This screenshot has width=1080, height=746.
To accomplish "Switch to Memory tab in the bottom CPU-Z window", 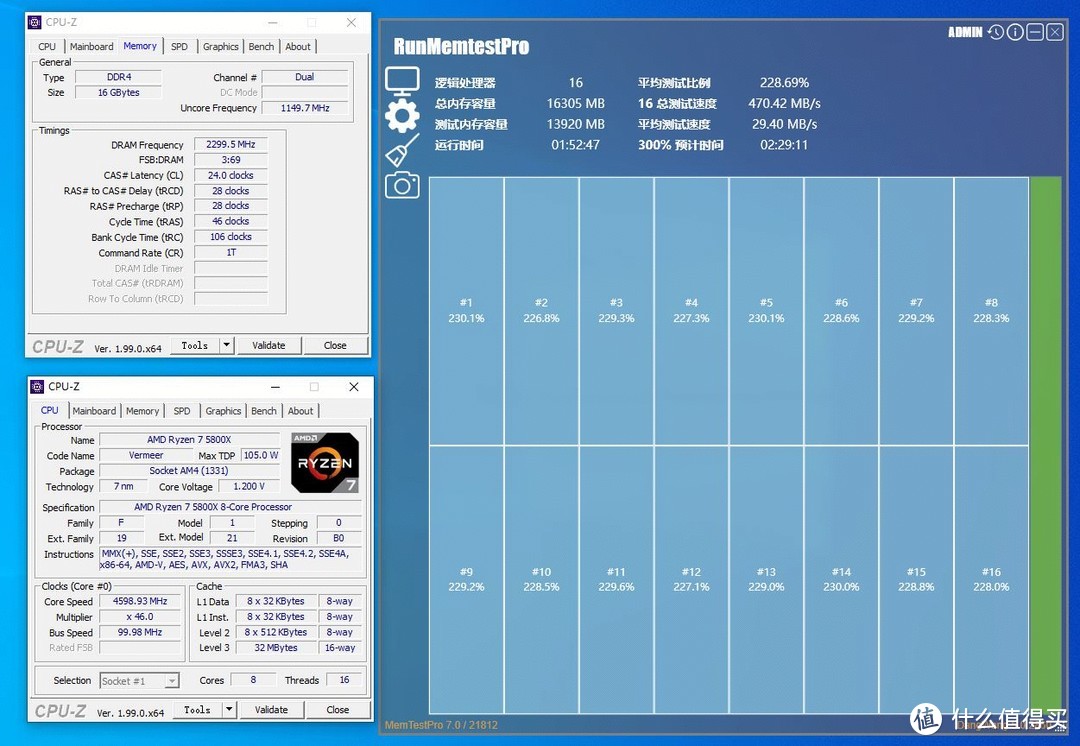I will (143, 411).
